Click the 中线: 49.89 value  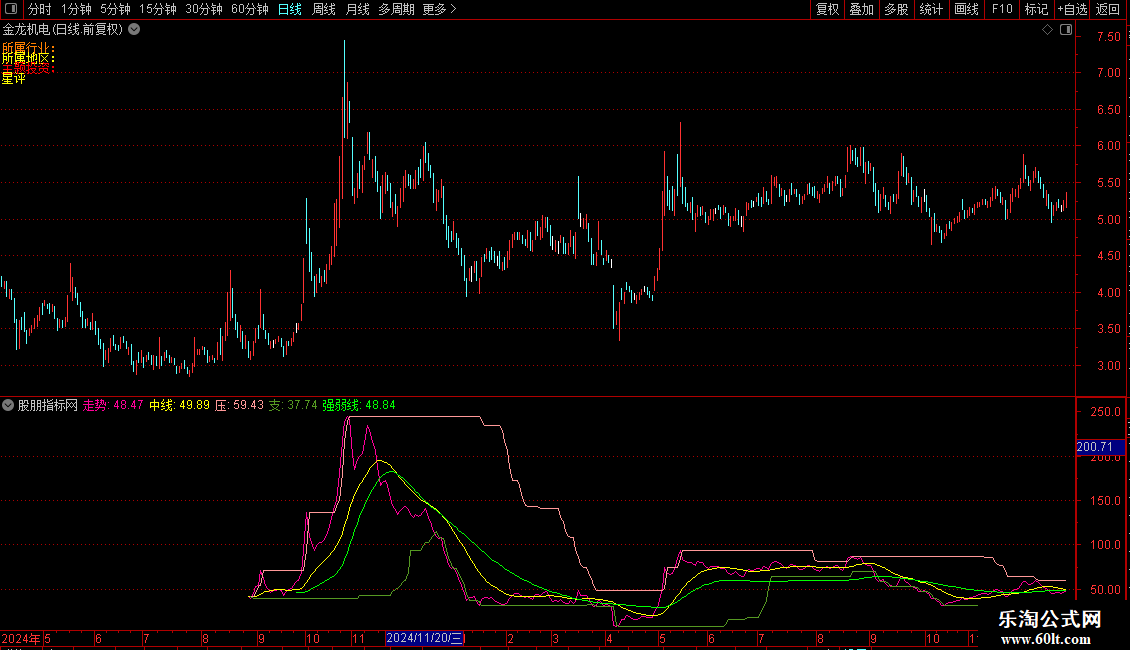179,405
